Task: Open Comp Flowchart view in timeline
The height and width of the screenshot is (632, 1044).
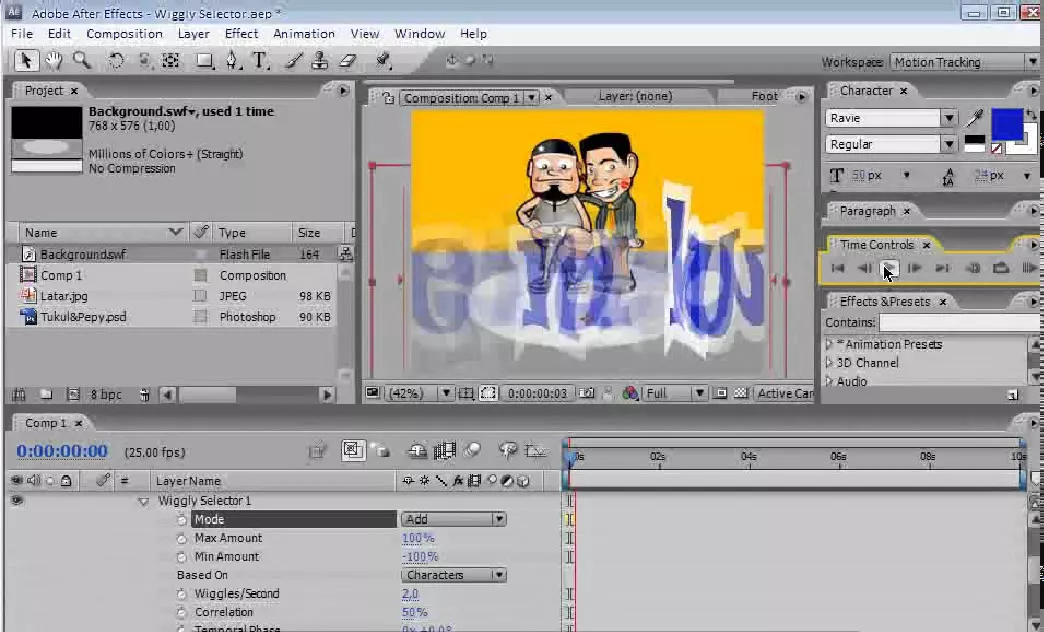Action: click(317, 452)
